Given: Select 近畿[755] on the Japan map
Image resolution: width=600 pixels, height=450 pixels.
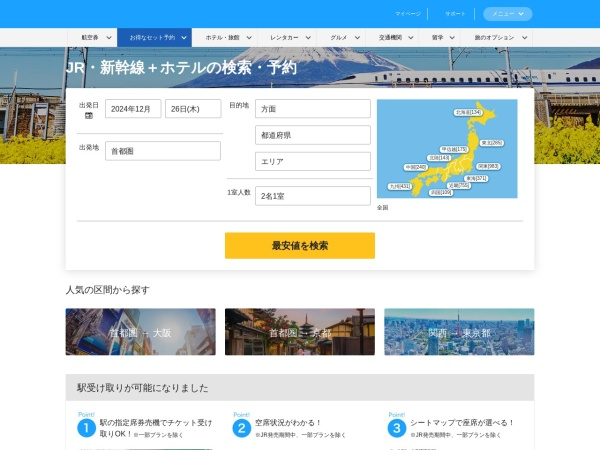Looking at the screenshot, I should [x=459, y=185].
